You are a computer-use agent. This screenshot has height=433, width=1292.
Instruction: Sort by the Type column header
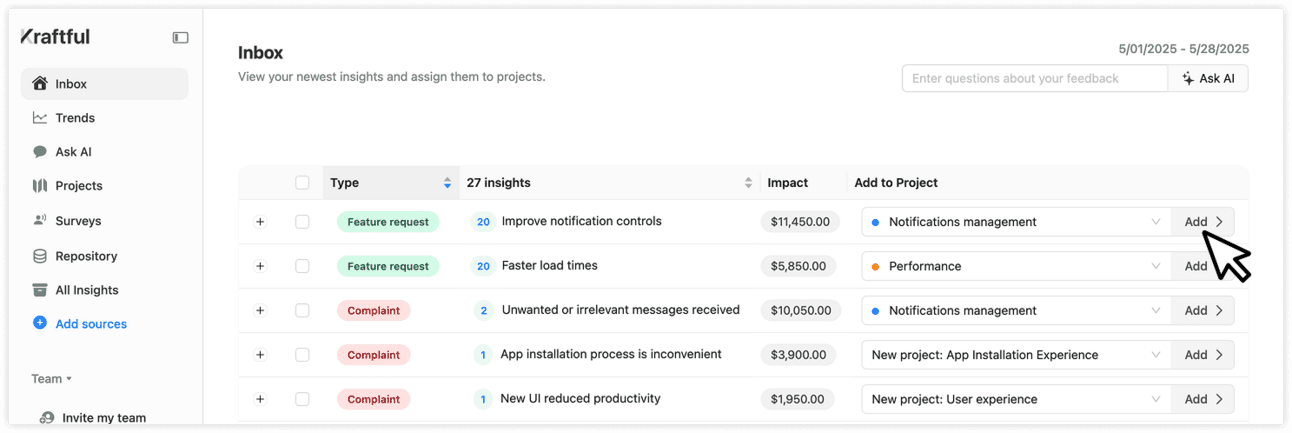[390, 183]
